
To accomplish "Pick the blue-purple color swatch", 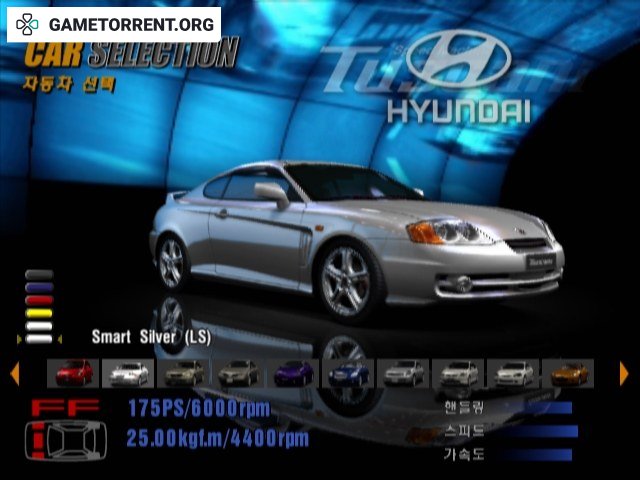I will coord(39,287).
